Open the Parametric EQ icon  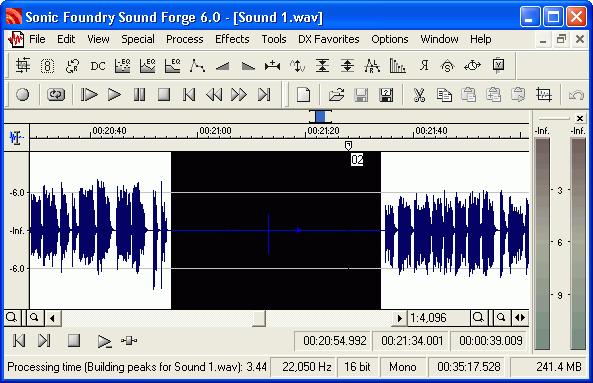[x=172, y=66]
